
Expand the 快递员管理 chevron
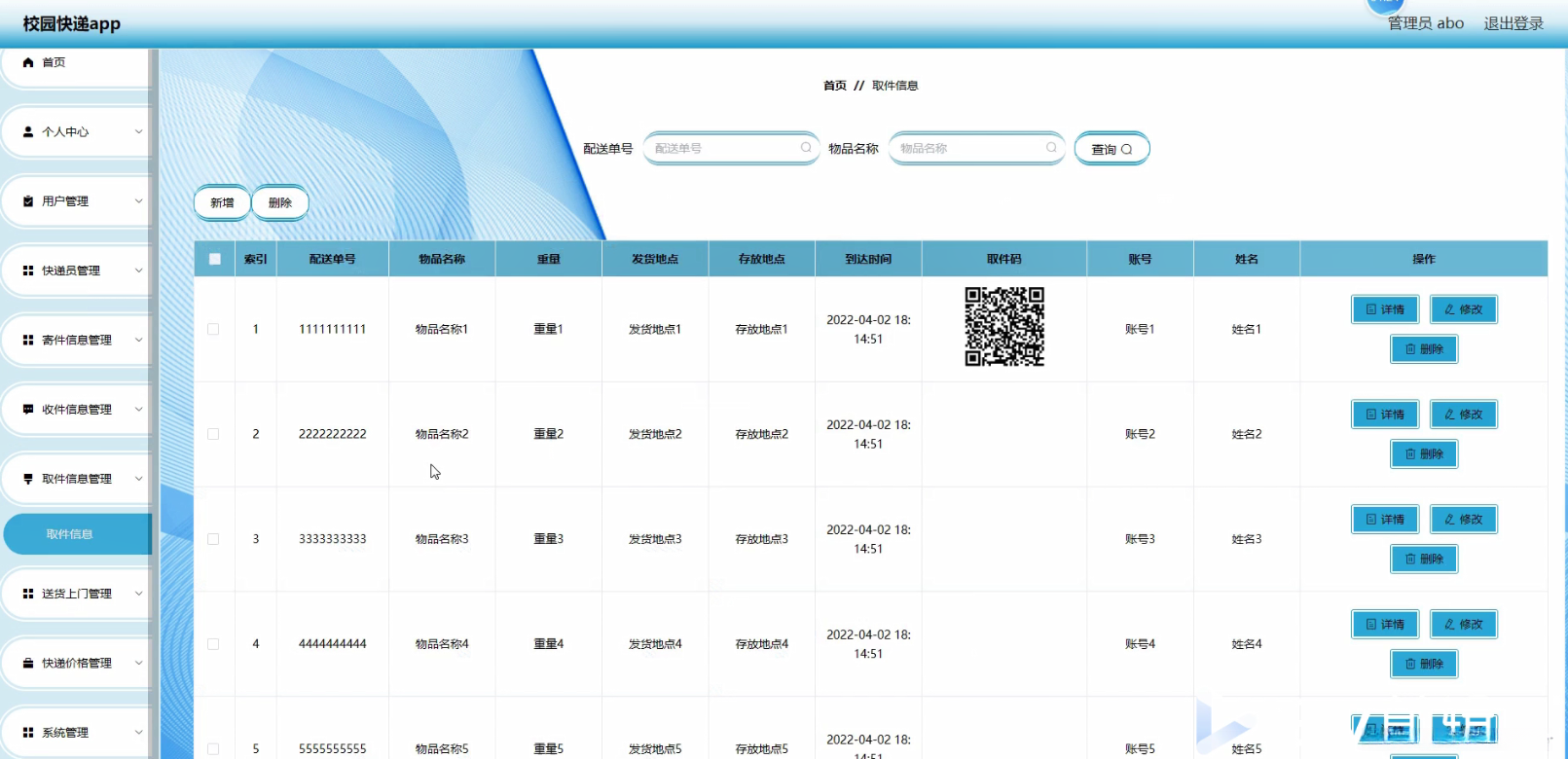pyautogui.click(x=138, y=271)
